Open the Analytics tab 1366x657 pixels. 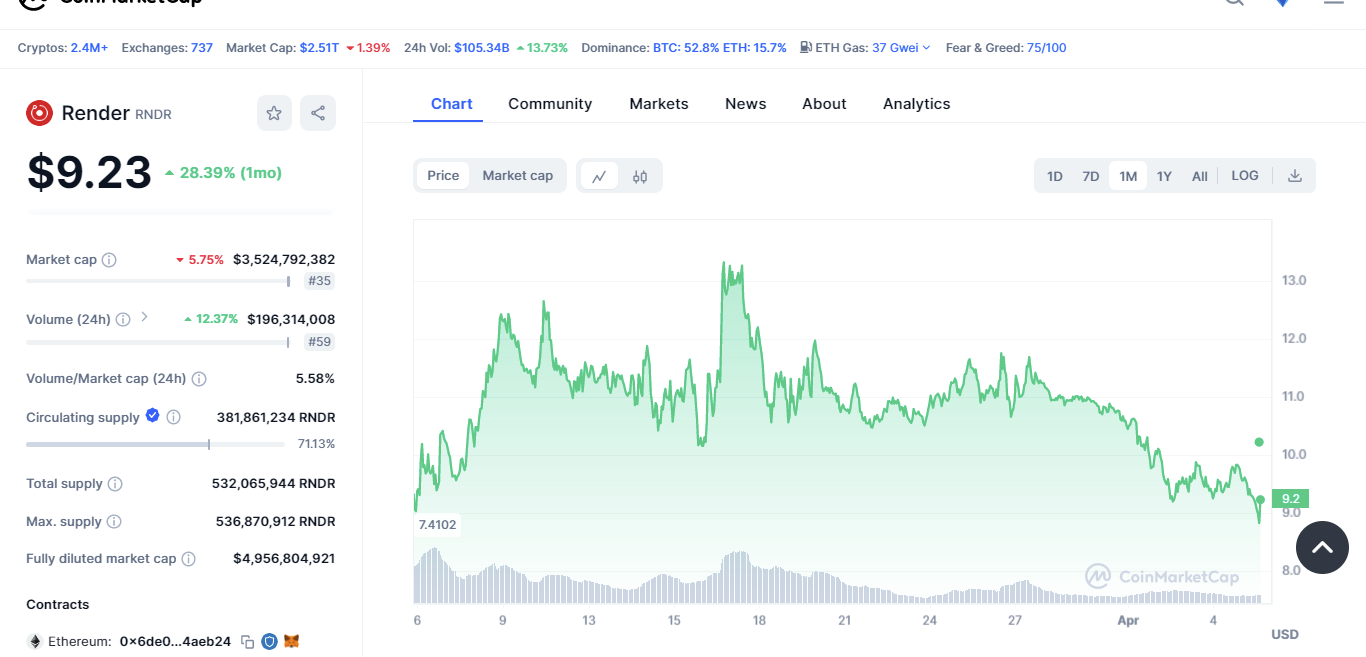[x=917, y=104]
